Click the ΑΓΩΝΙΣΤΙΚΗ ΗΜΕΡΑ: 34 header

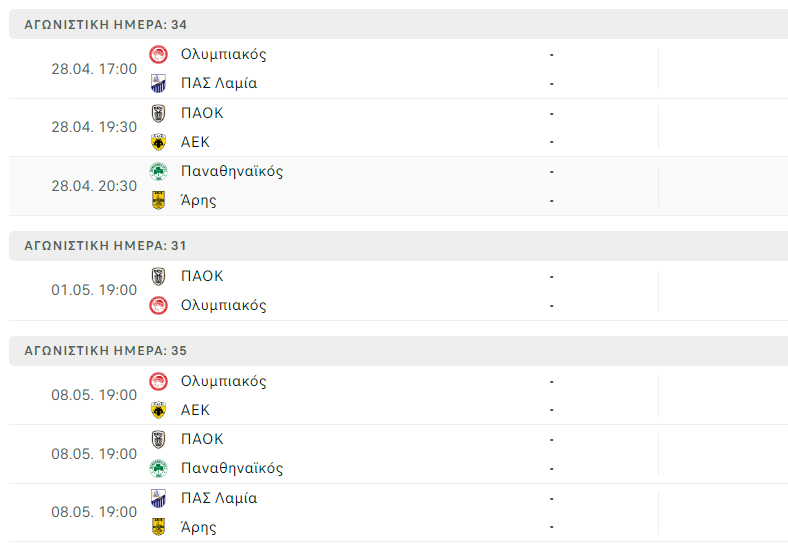click(x=106, y=24)
